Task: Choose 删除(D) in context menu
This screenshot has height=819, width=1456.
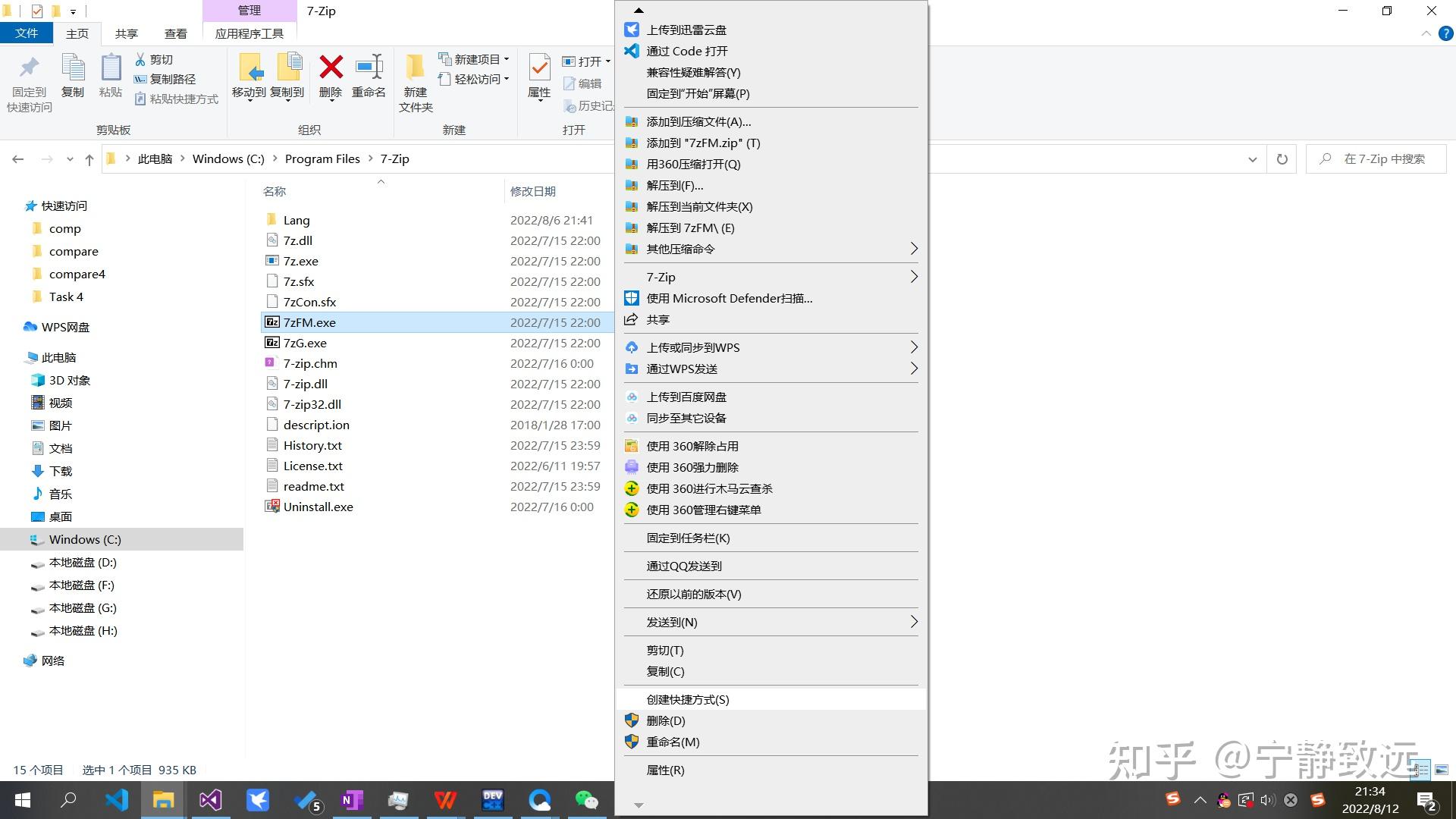Action: pyautogui.click(x=770, y=720)
